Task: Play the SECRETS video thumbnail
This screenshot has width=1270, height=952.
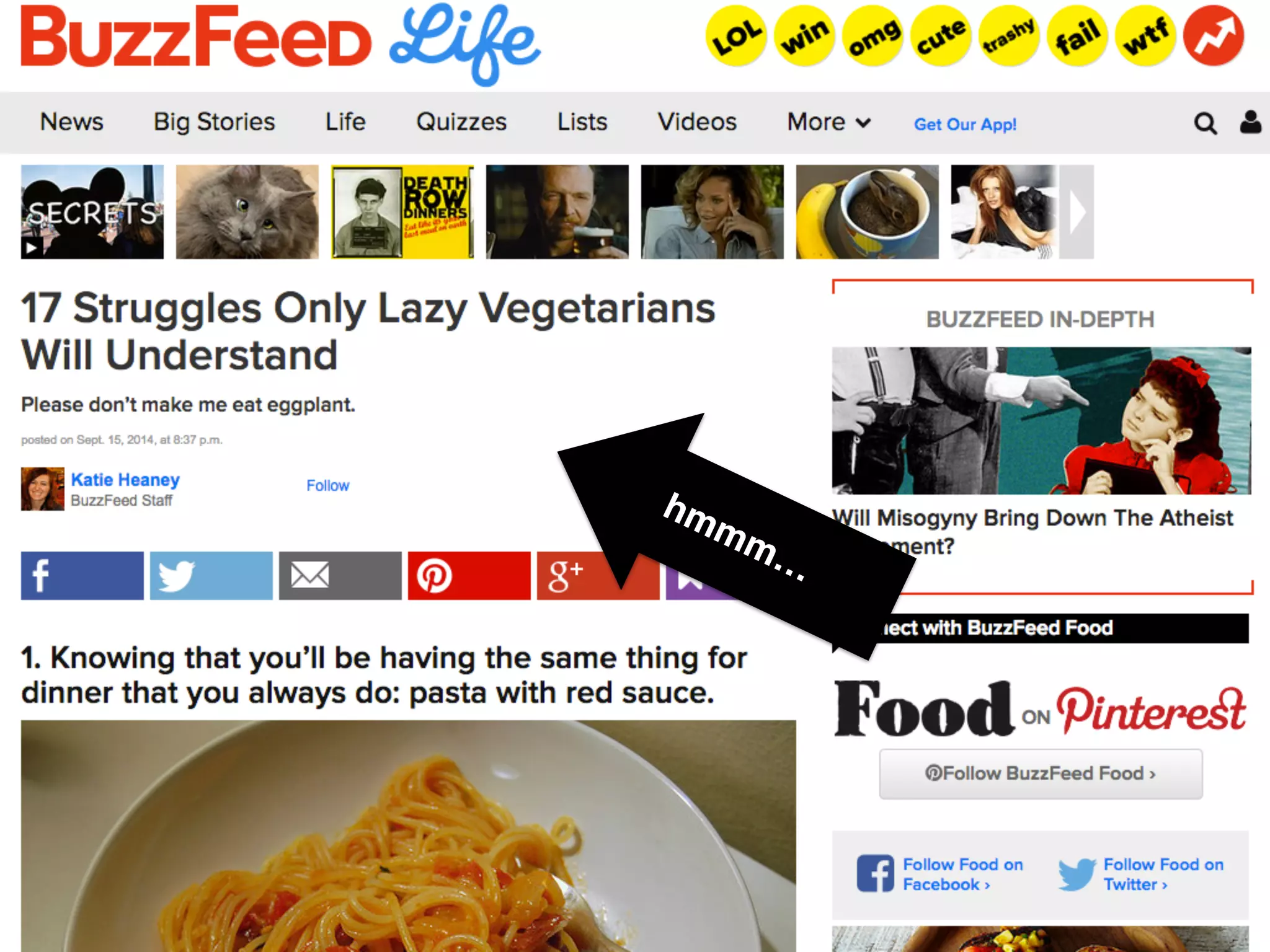Action: (92, 212)
